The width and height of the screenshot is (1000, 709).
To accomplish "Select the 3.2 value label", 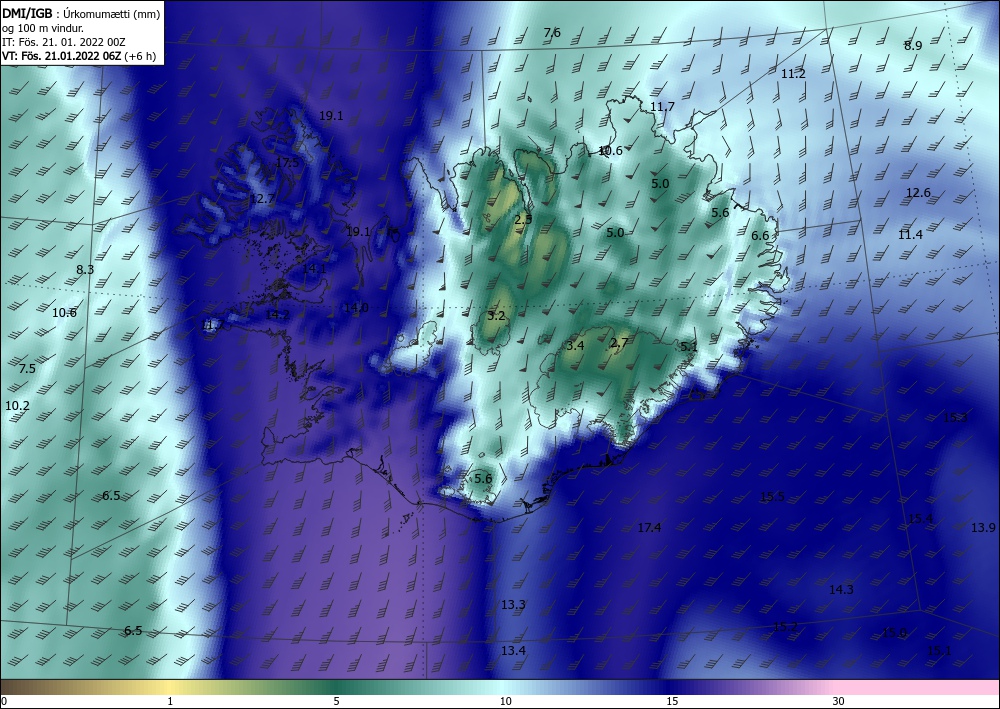I will click(x=496, y=316).
